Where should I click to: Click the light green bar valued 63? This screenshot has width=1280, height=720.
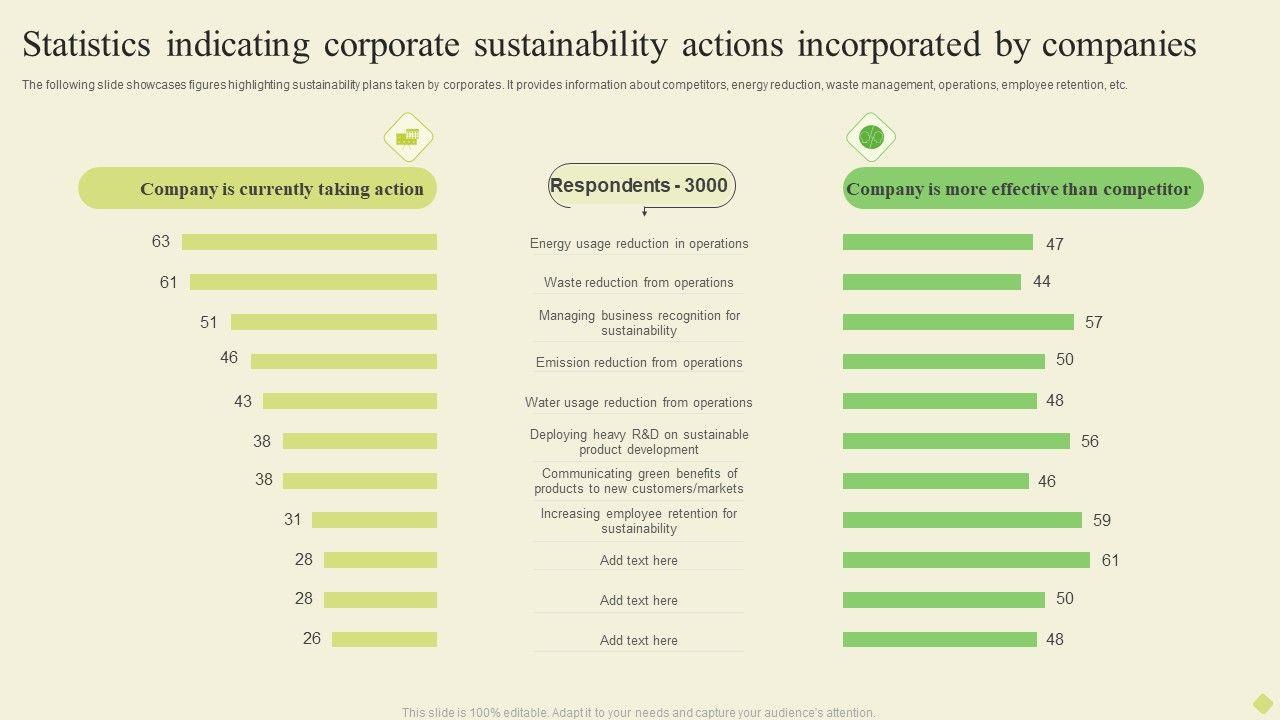tap(309, 242)
